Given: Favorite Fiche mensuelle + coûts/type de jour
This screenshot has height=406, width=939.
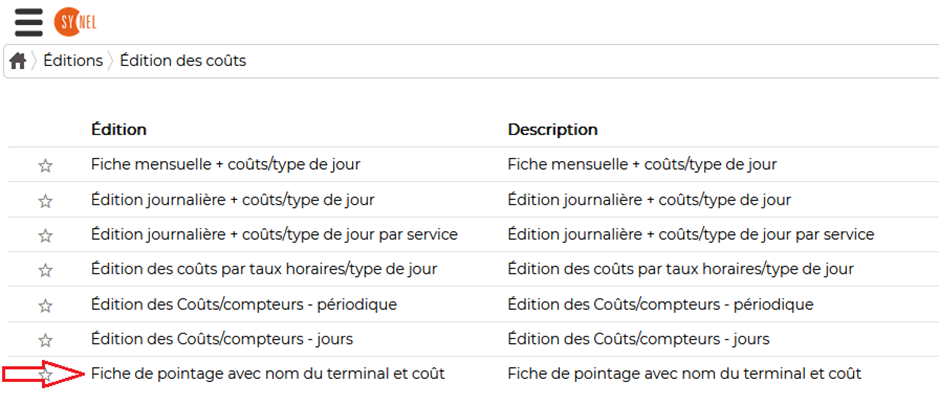Looking at the screenshot, I should [x=46, y=166].
